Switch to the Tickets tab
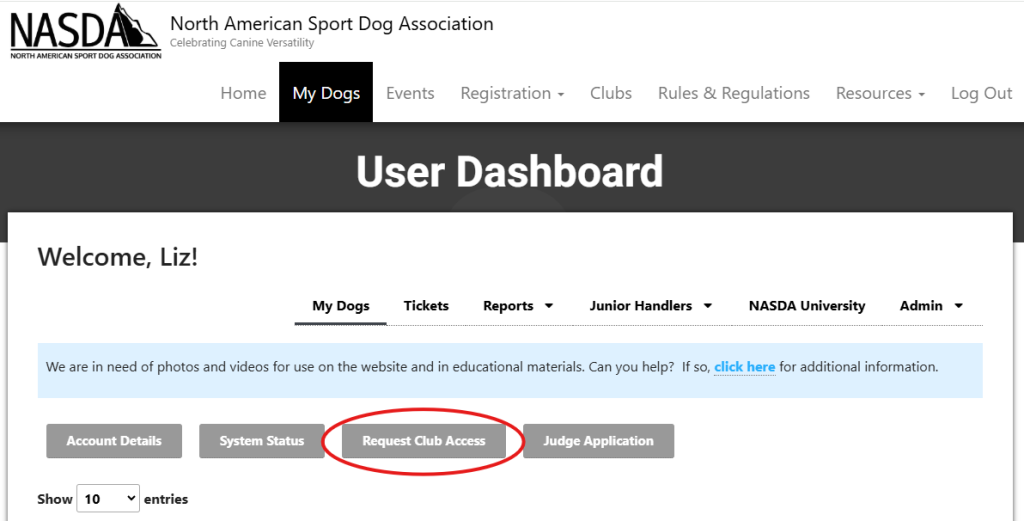The height and width of the screenshot is (521, 1024). tap(426, 306)
